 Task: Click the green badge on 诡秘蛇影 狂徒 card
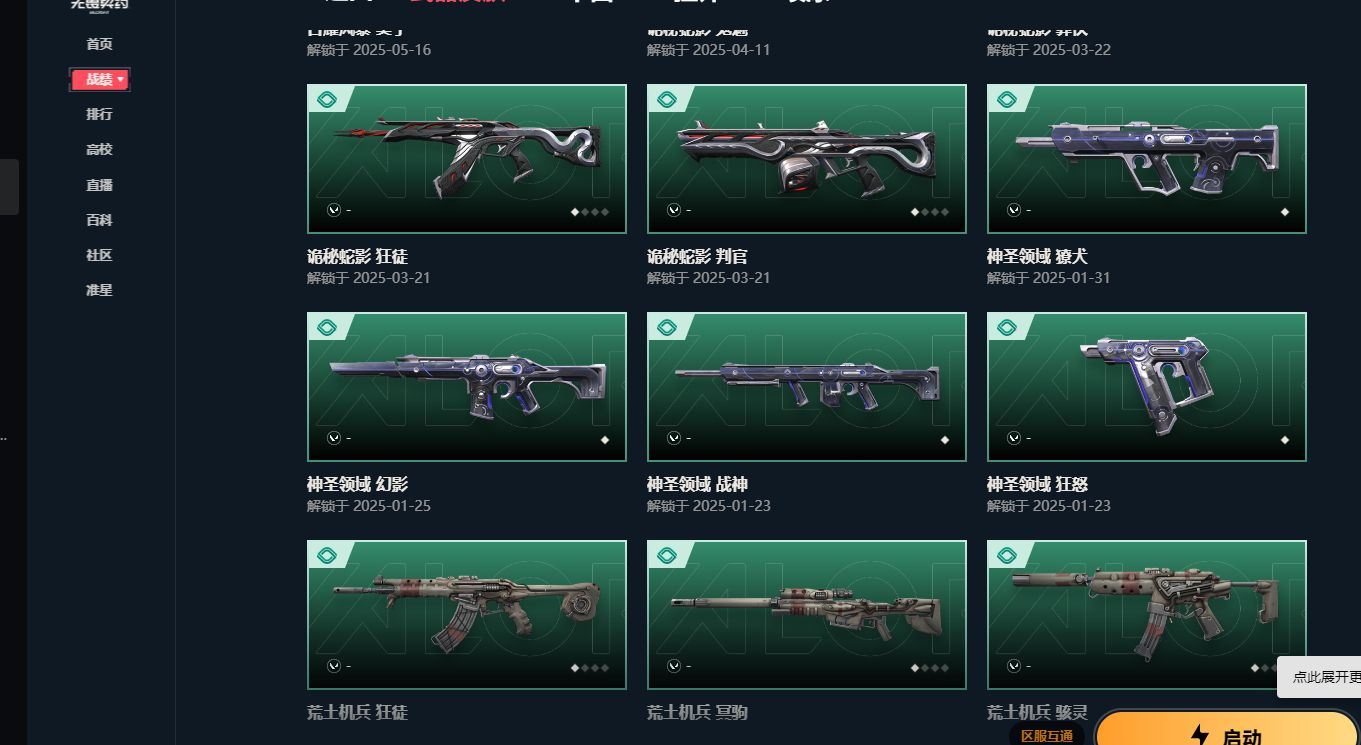(x=326, y=99)
